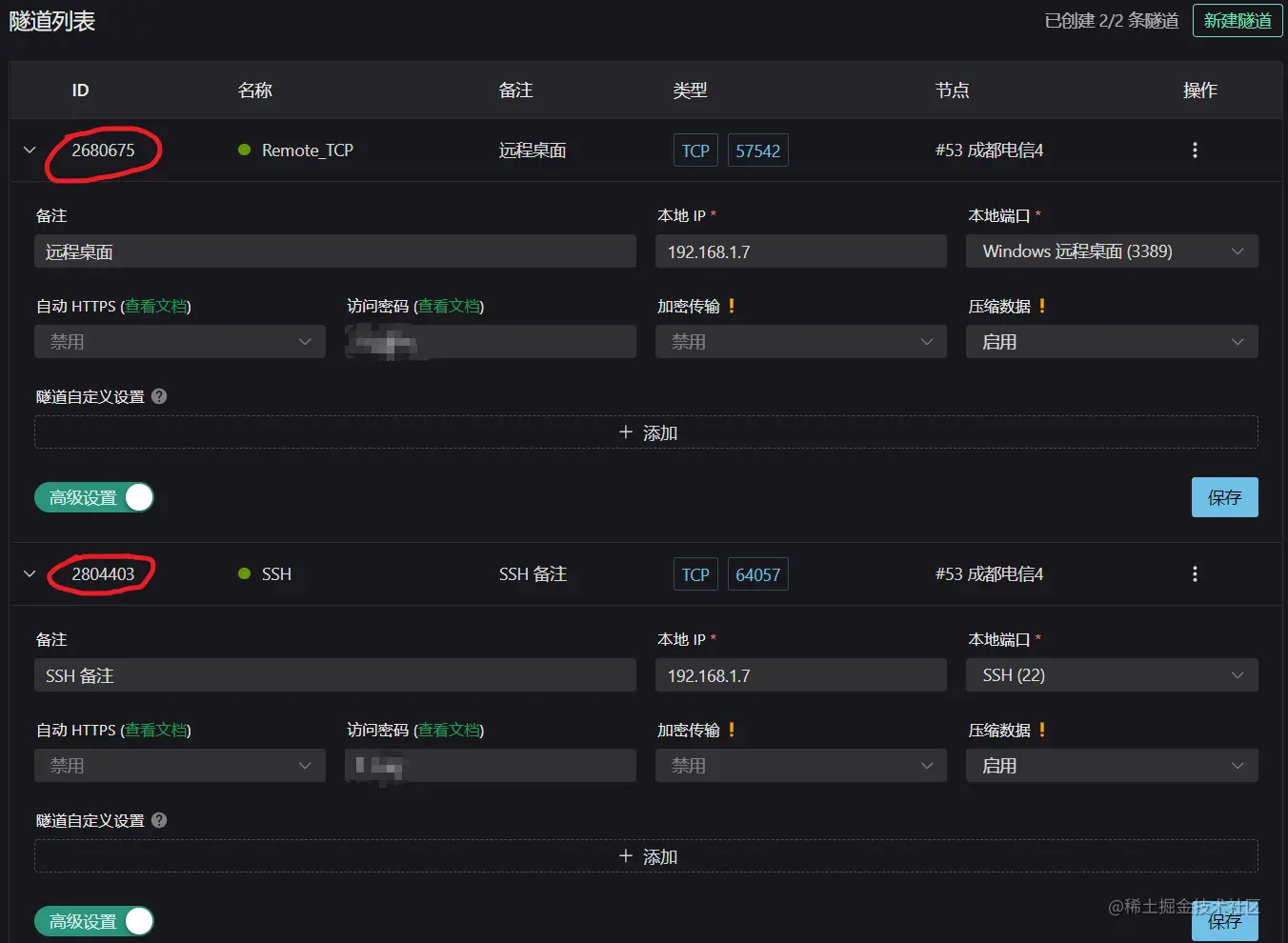This screenshot has height=943, width=1288.
Task: Open 加密传输 dropdown in Remote_TCP tunnel
Action: point(801,342)
